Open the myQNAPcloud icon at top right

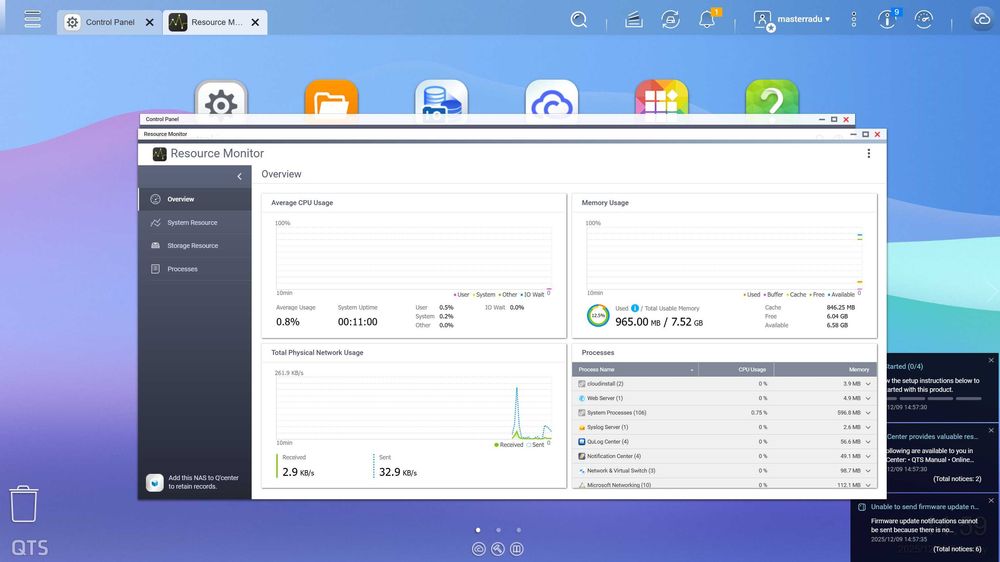click(x=982, y=20)
